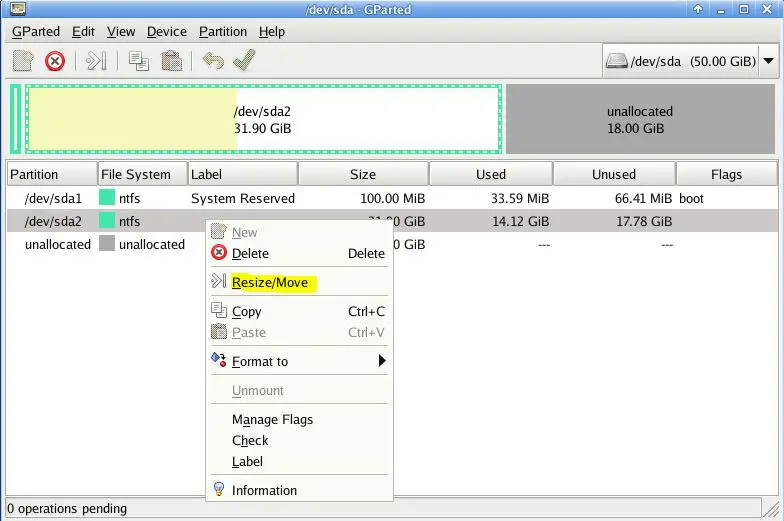Click the System Reserved label cell
784x521 pixels.
pyautogui.click(x=243, y=198)
